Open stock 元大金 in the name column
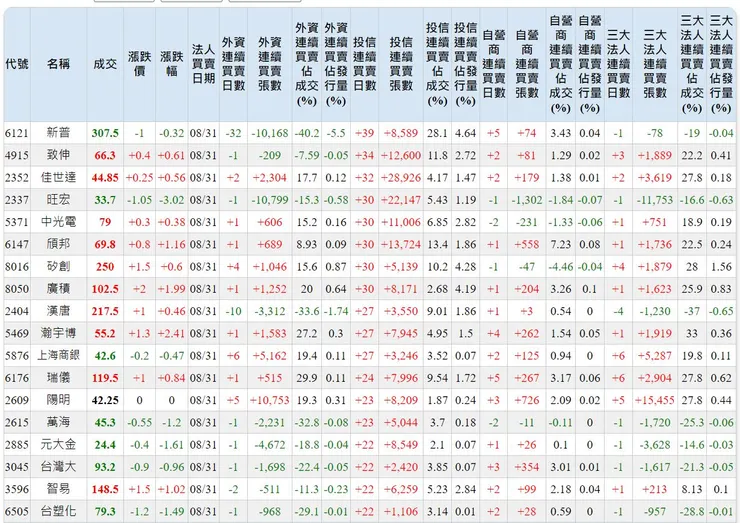740x523 pixels. (x=59, y=445)
